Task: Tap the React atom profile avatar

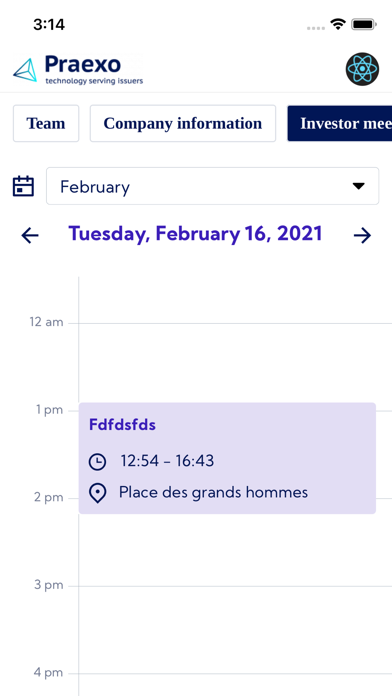Action: click(362, 69)
